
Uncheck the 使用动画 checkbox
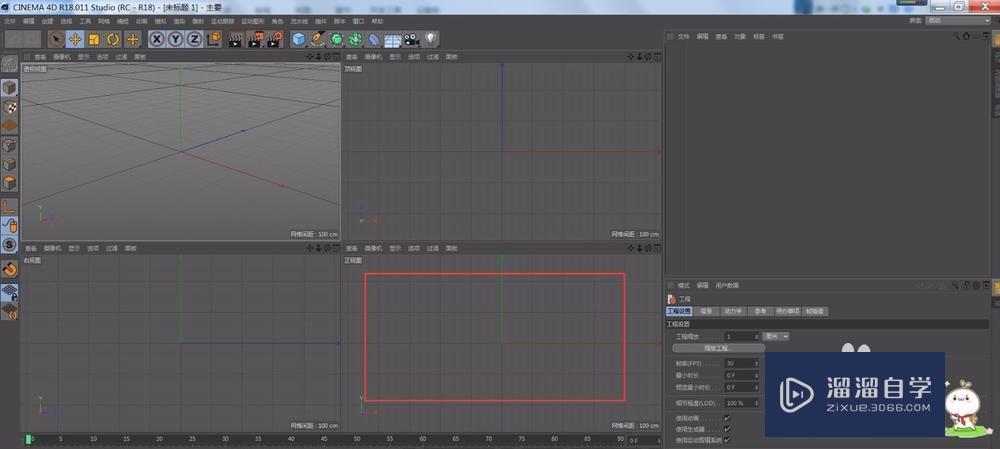point(727,418)
